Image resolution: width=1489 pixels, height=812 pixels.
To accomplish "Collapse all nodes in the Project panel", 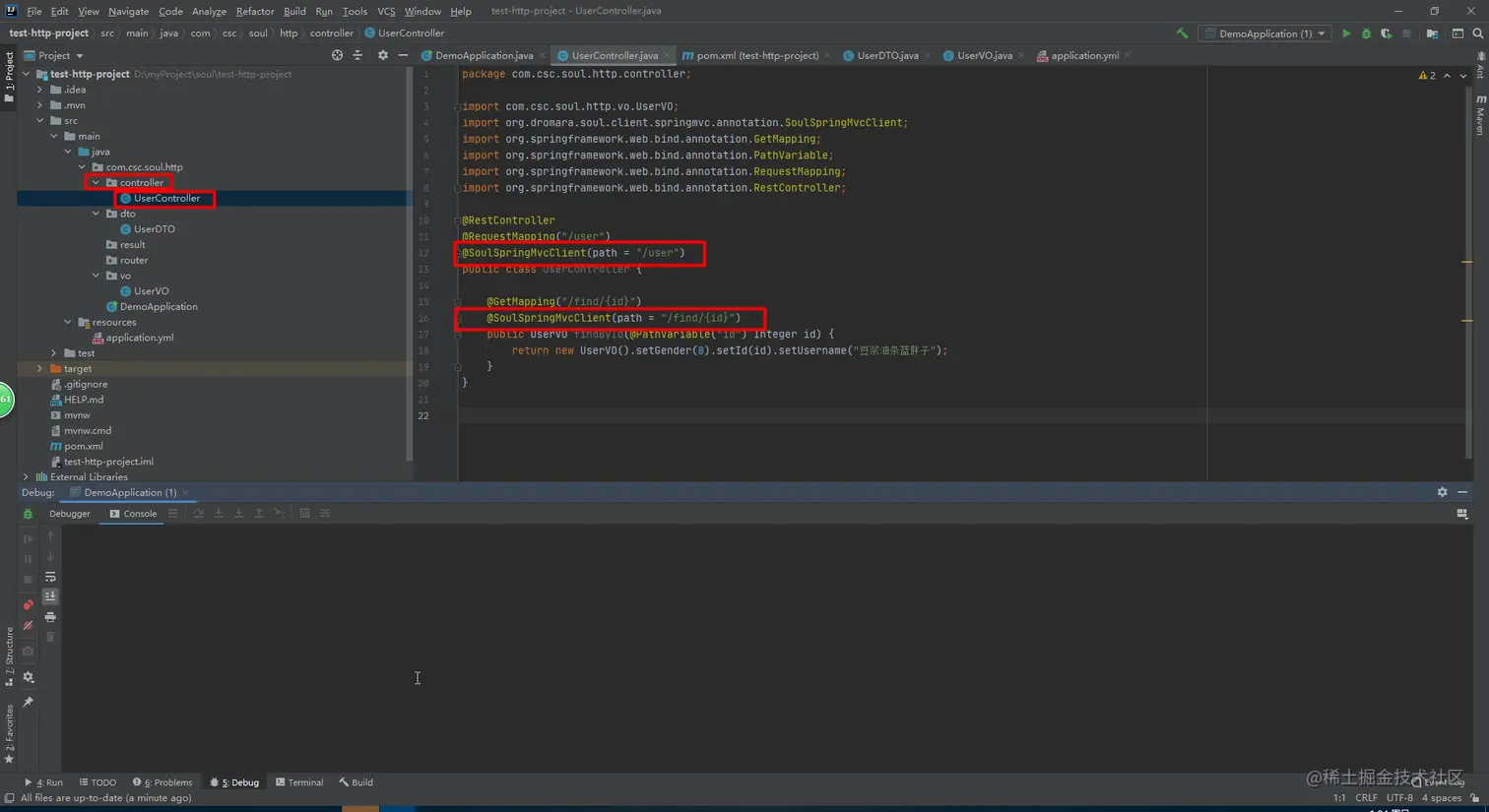I will coord(357,55).
